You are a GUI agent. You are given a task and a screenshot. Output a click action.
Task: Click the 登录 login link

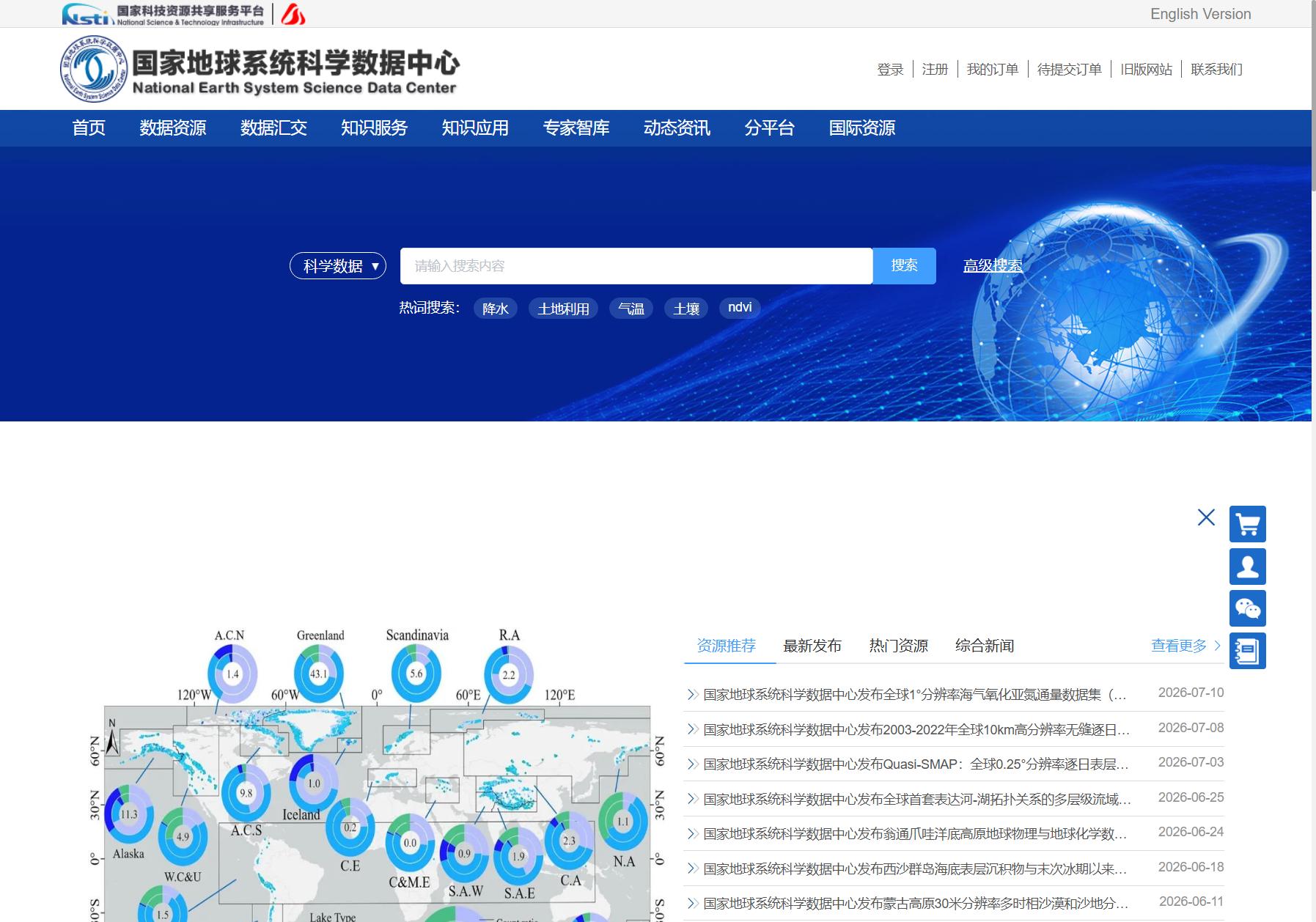pos(890,70)
